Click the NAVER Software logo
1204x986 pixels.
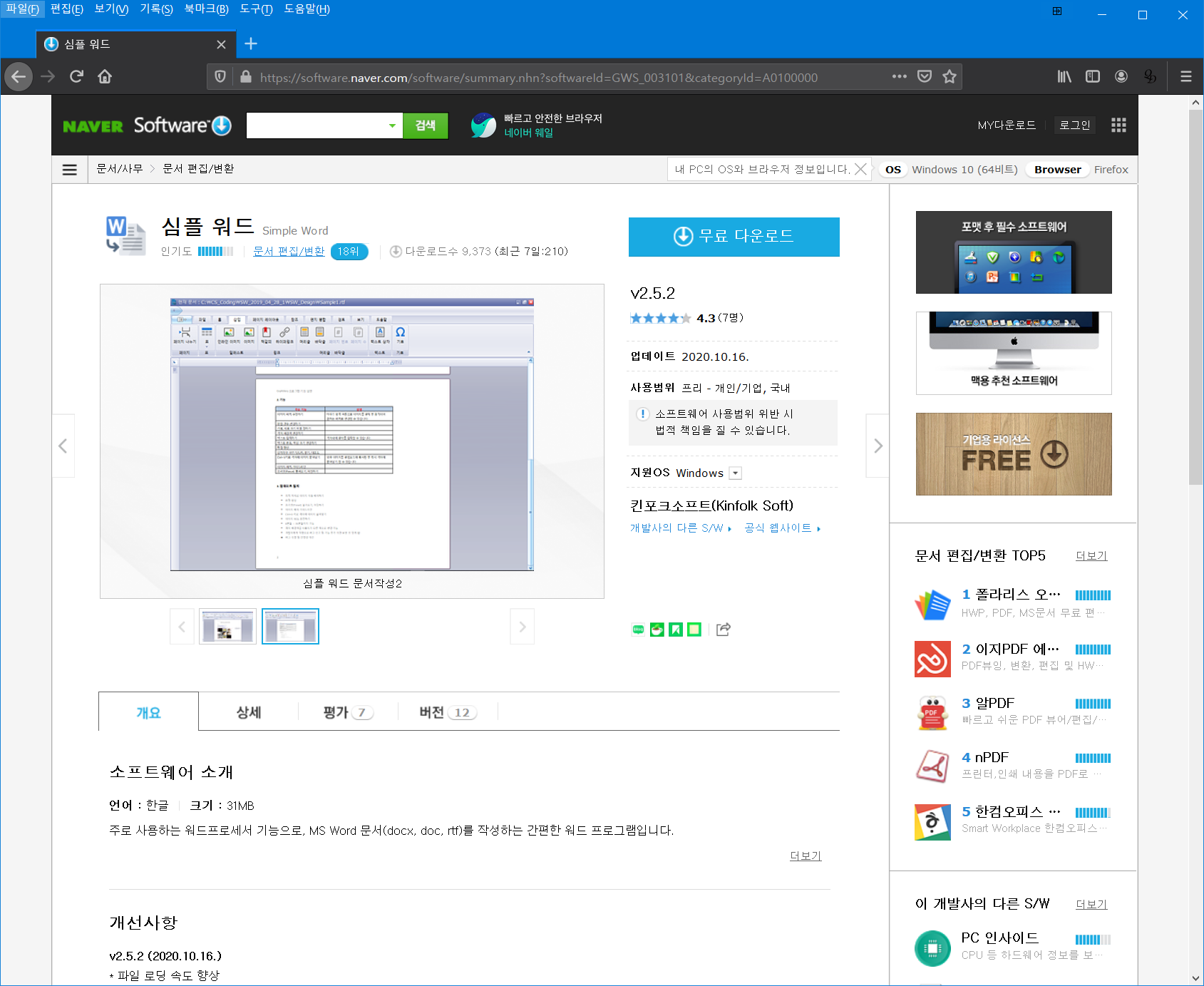(x=148, y=125)
